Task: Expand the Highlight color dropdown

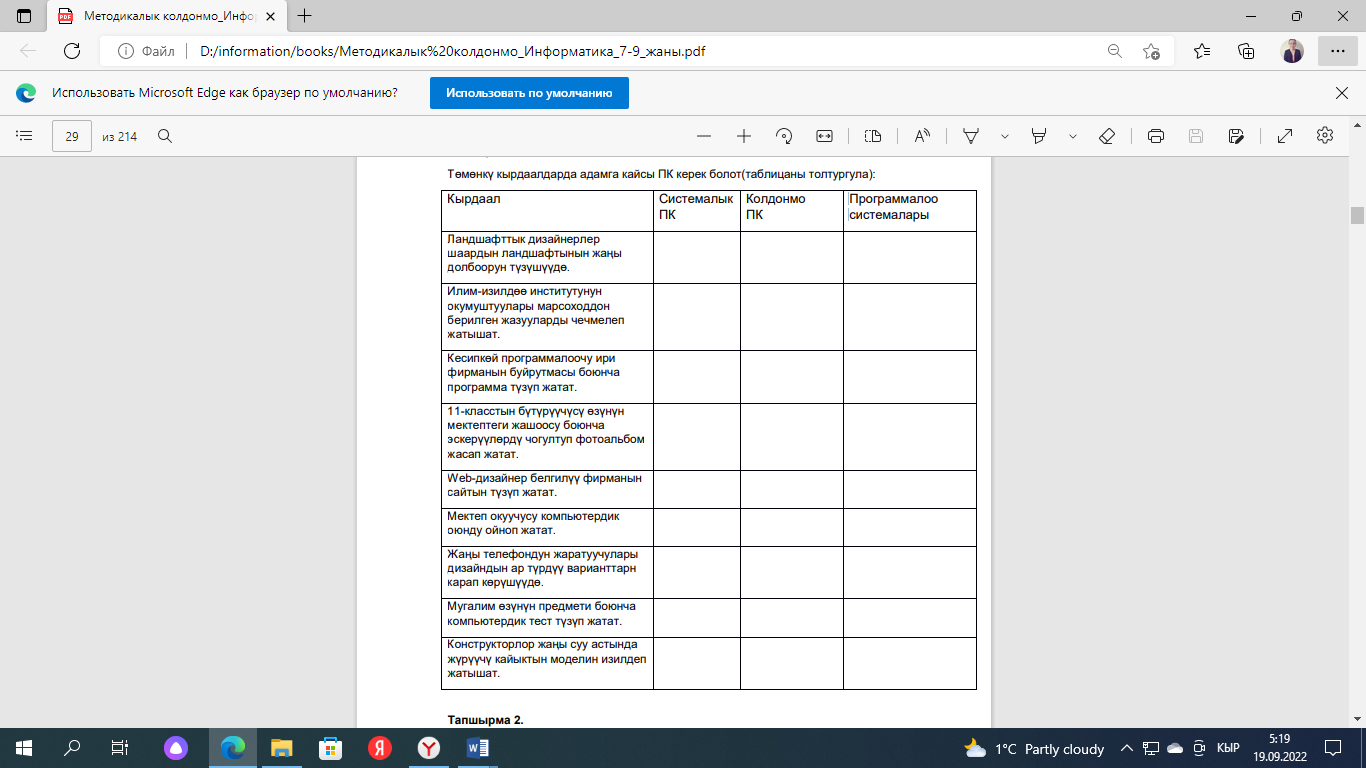Action: pos(1073,136)
